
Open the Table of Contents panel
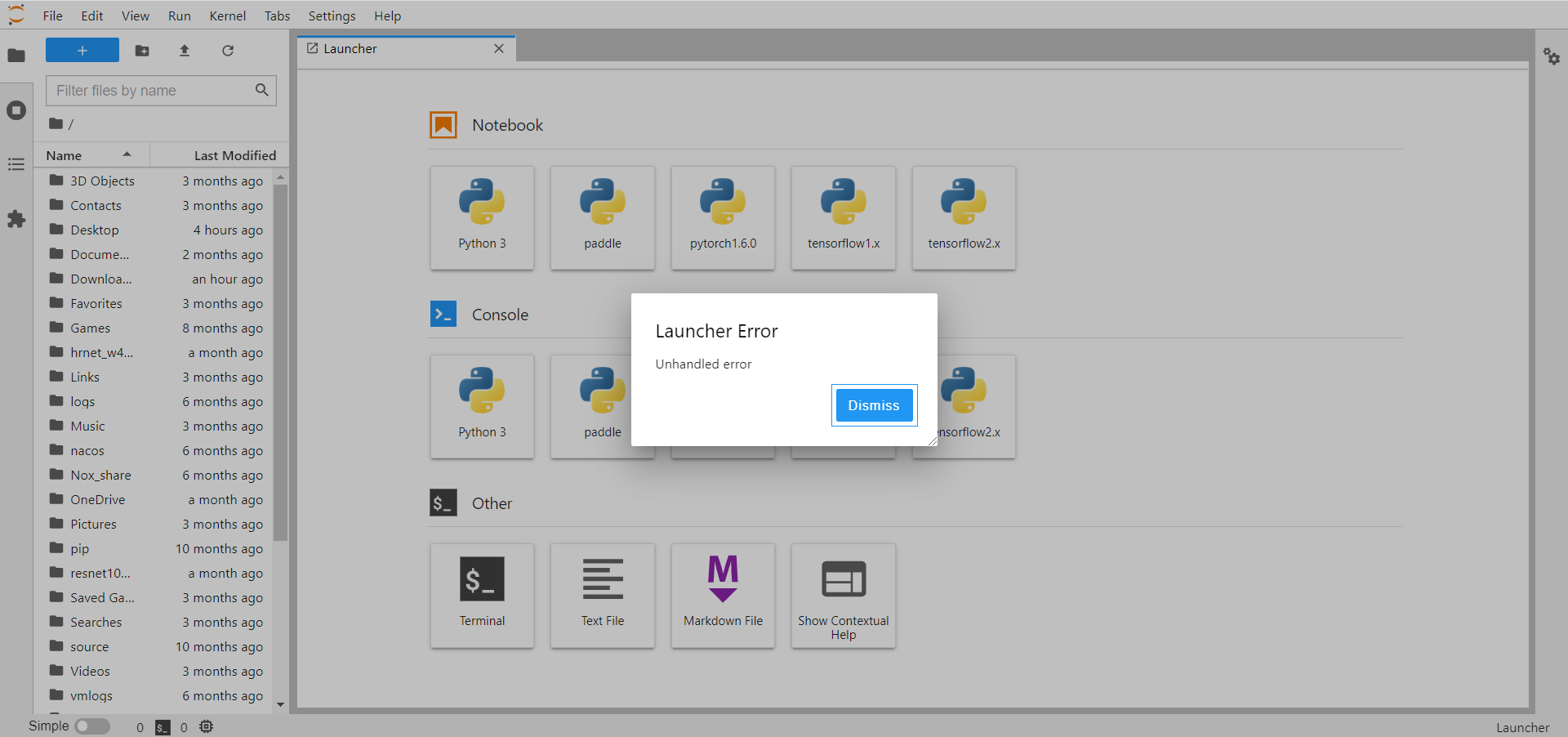(16, 165)
